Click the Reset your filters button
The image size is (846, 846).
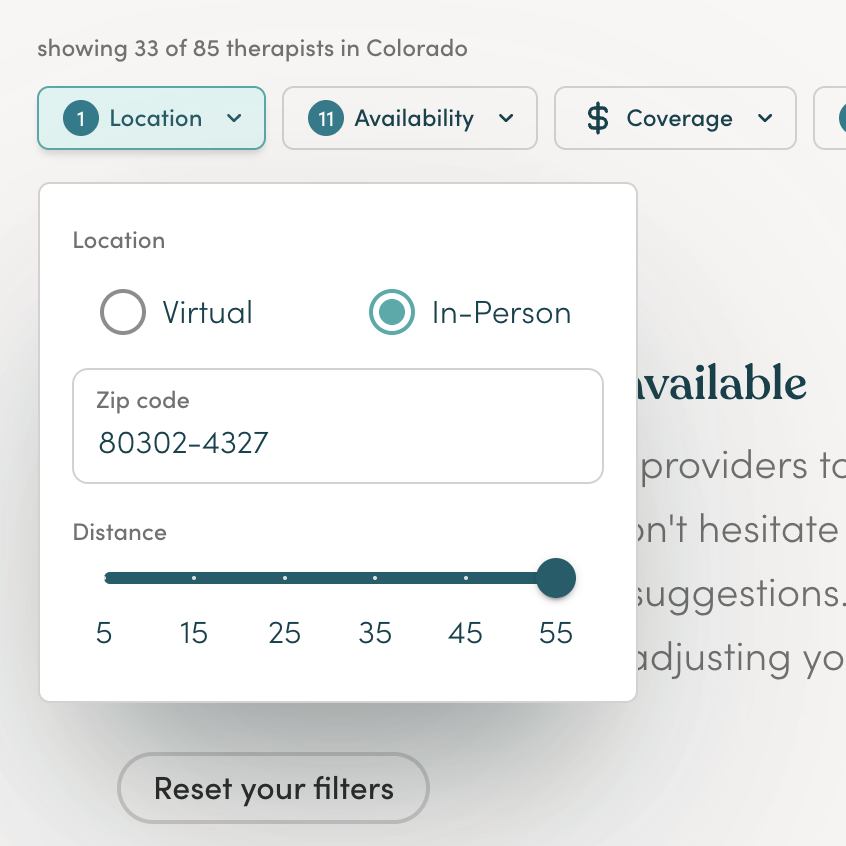tap(274, 788)
